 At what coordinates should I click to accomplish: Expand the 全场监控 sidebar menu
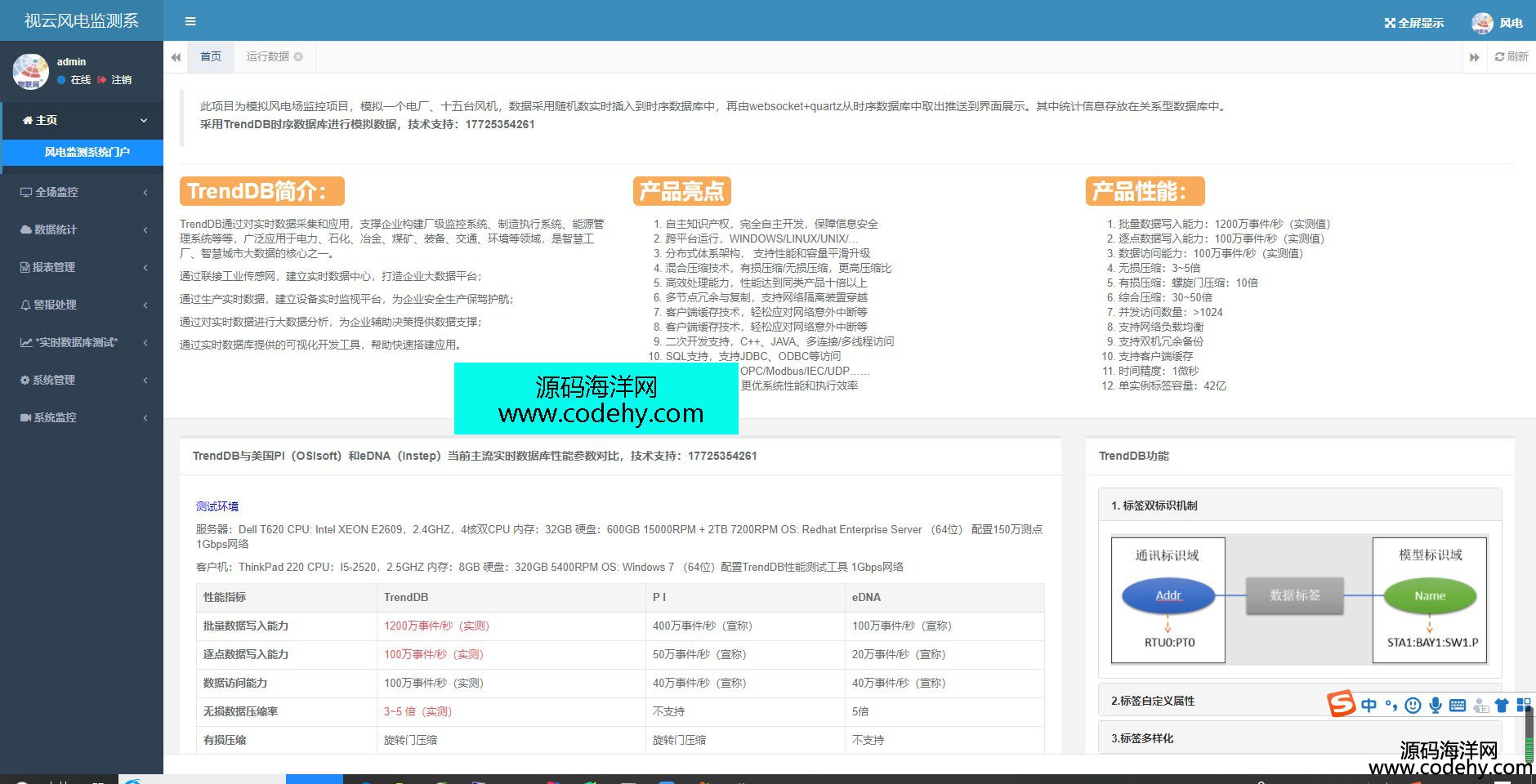point(83,192)
